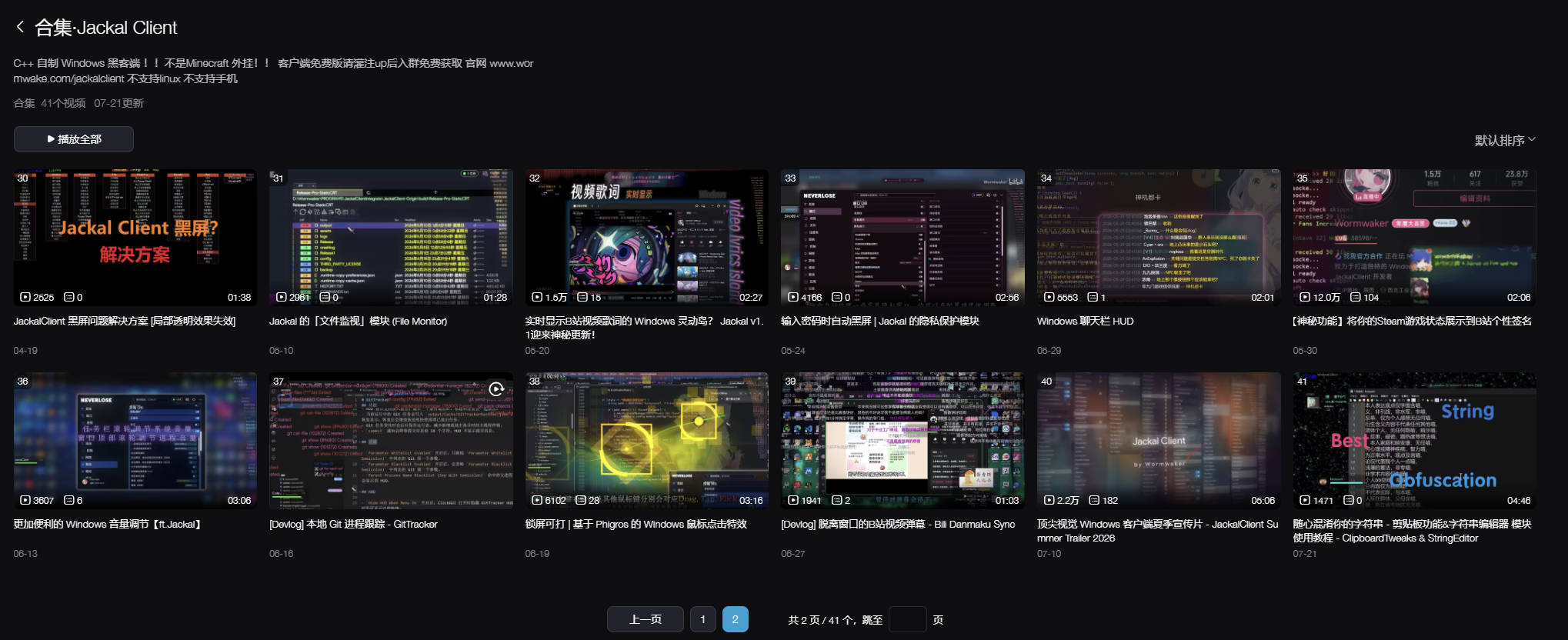
Task: Open the title 顶尖视觉 Windows 客户端夏季宣传片
Action: pyautogui.click(x=1158, y=531)
